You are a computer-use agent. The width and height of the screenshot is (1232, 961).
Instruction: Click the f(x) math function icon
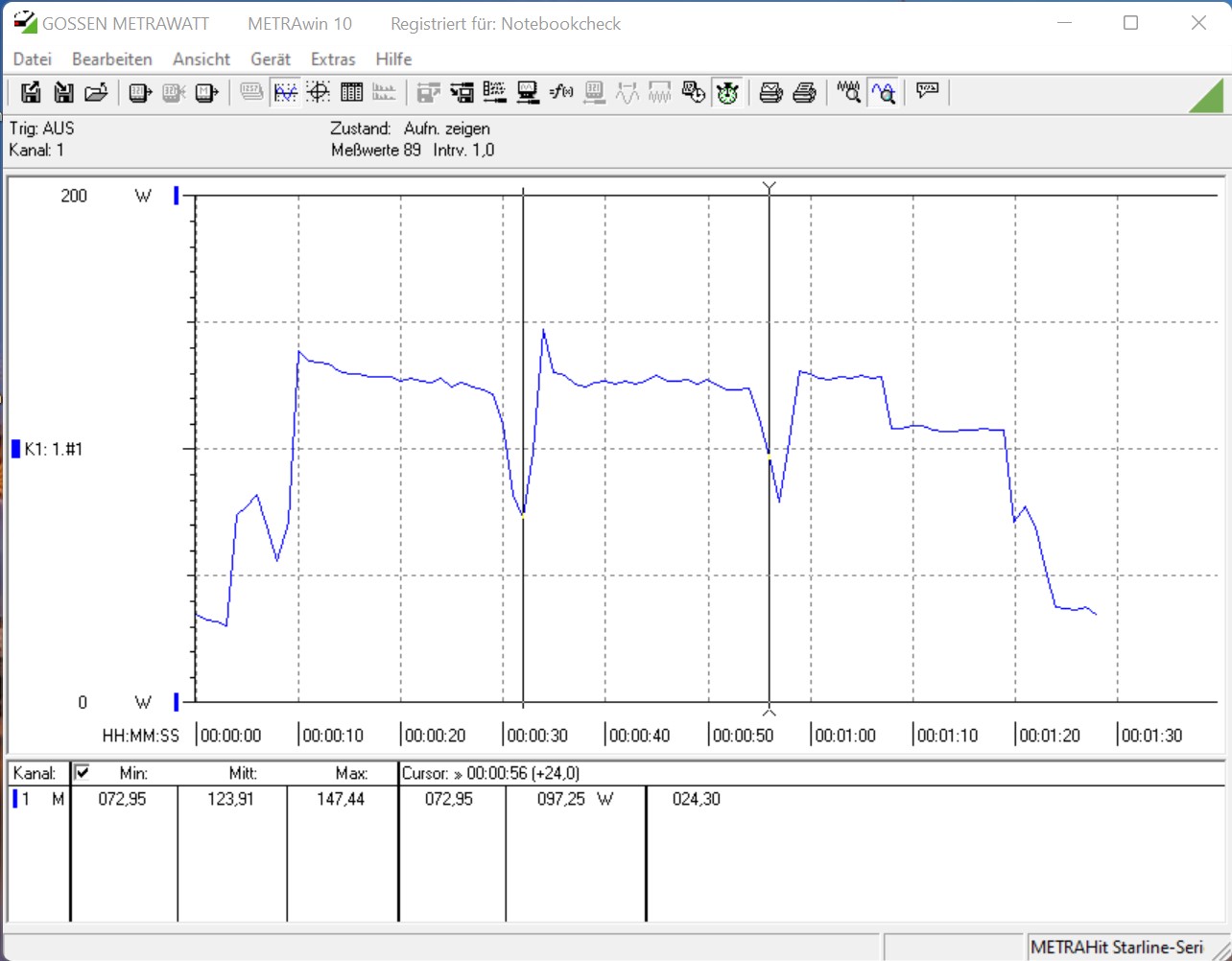(561, 93)
